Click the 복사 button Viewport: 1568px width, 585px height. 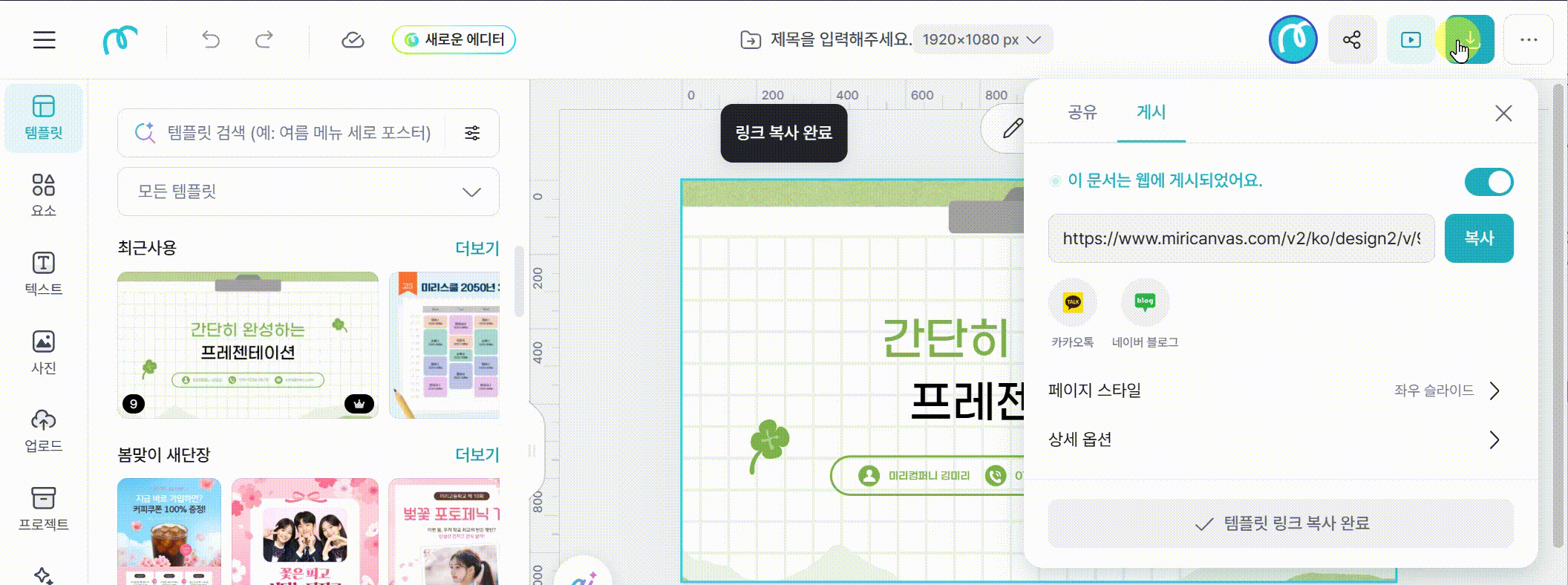pyautogui.click(x=1479, y=238)
